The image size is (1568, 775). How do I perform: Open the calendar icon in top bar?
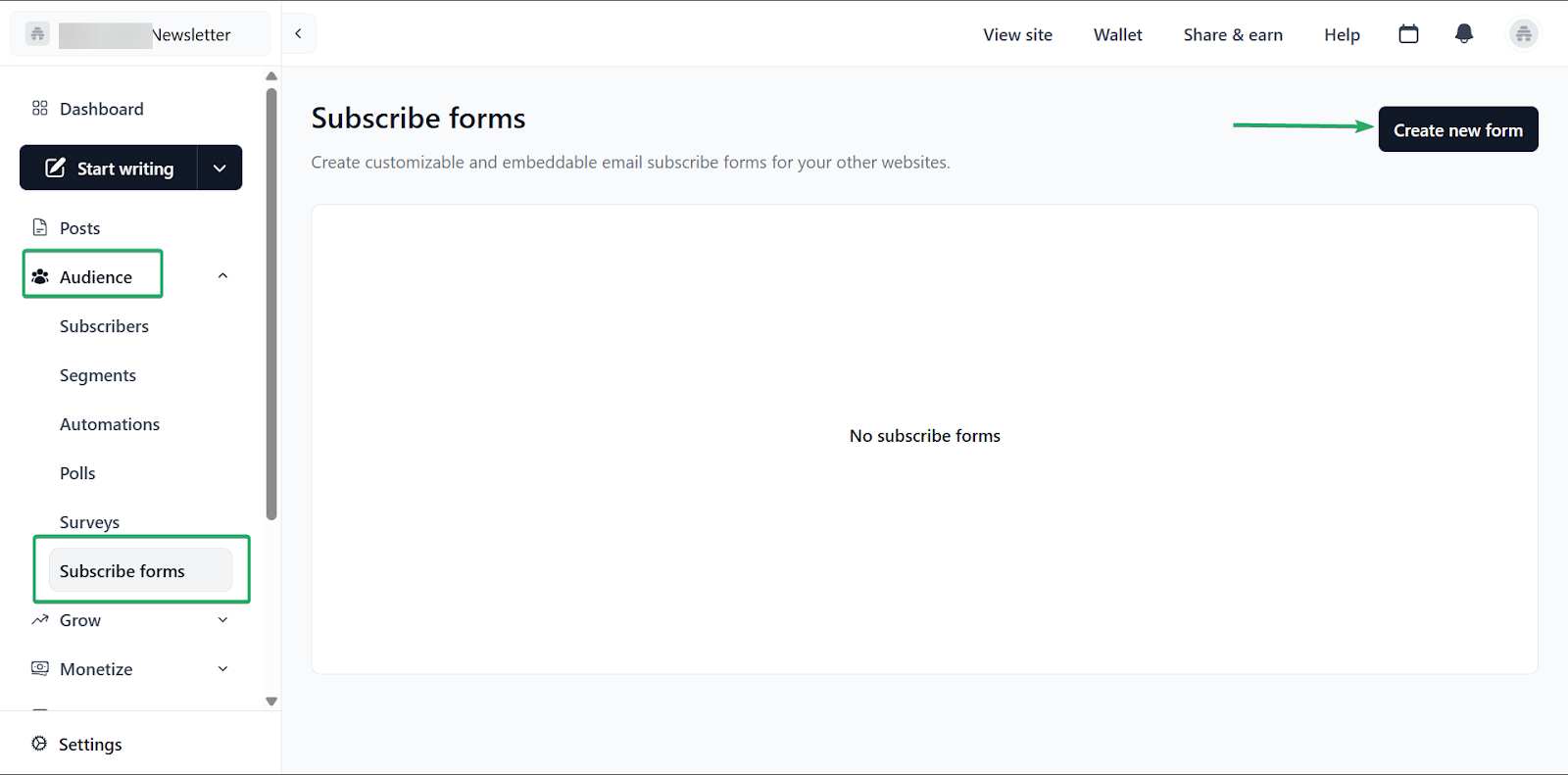click(x=1408, y=33)
